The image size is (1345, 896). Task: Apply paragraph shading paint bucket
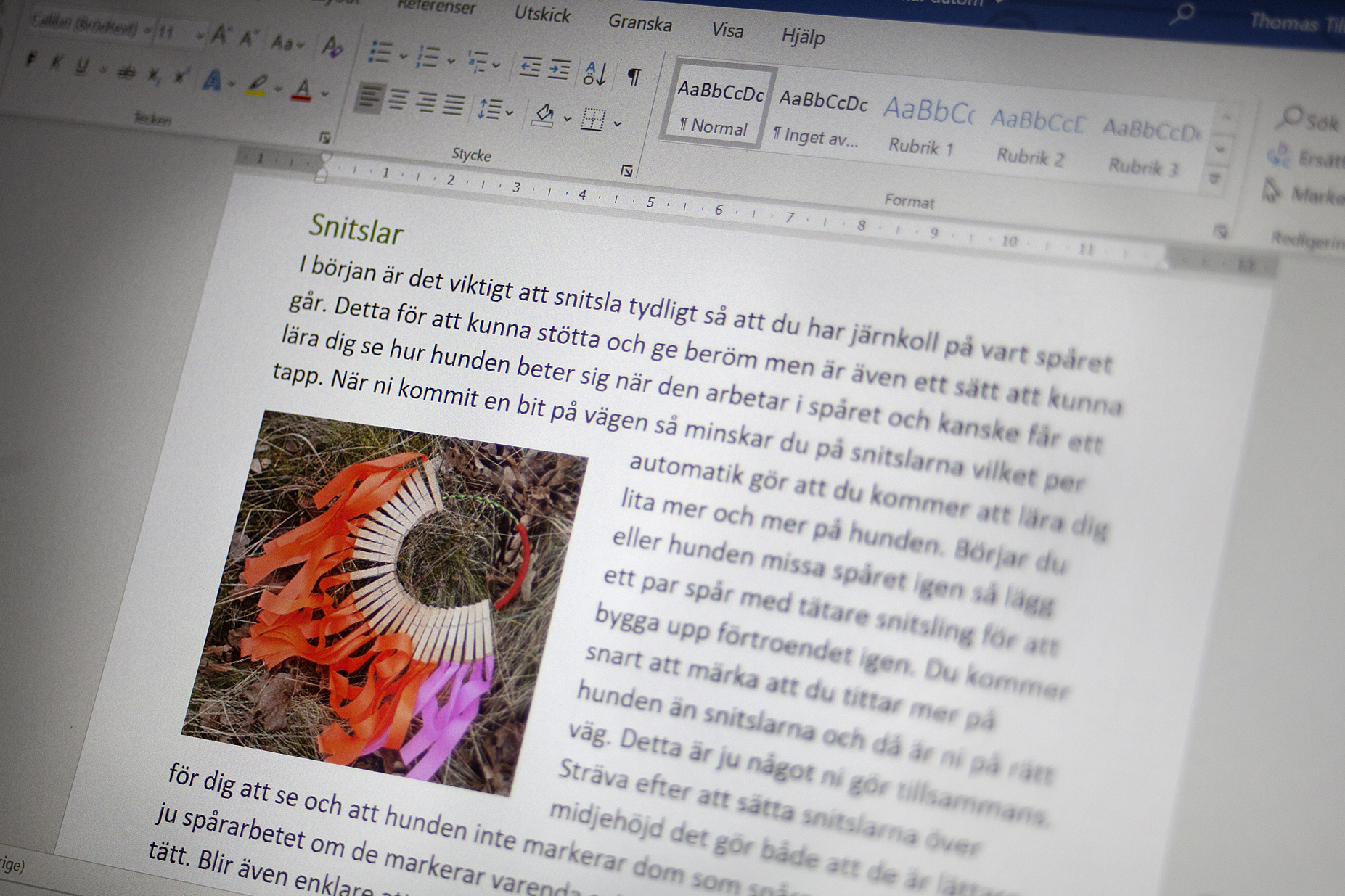pyautogui.click(x=543, y=115)
